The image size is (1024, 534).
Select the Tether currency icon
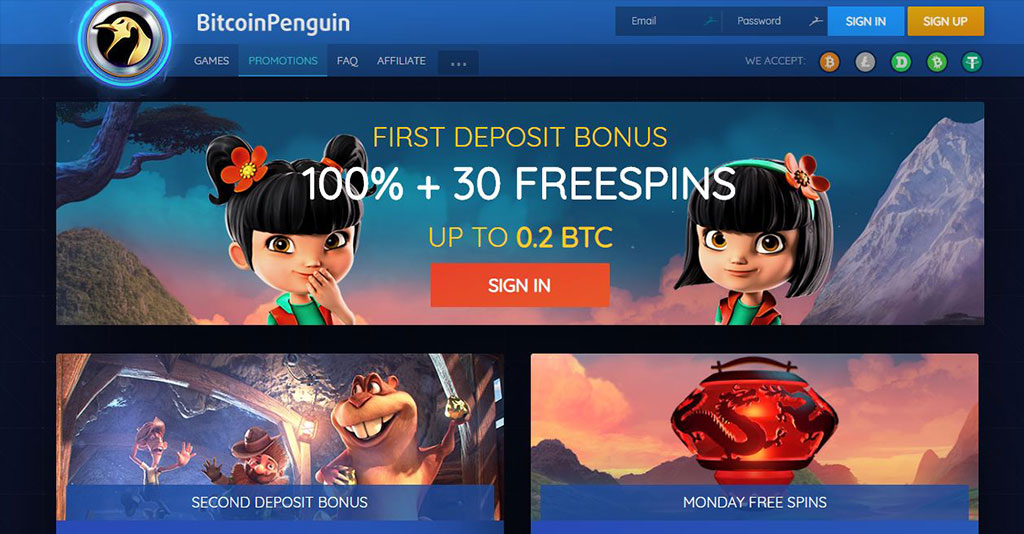972,62
